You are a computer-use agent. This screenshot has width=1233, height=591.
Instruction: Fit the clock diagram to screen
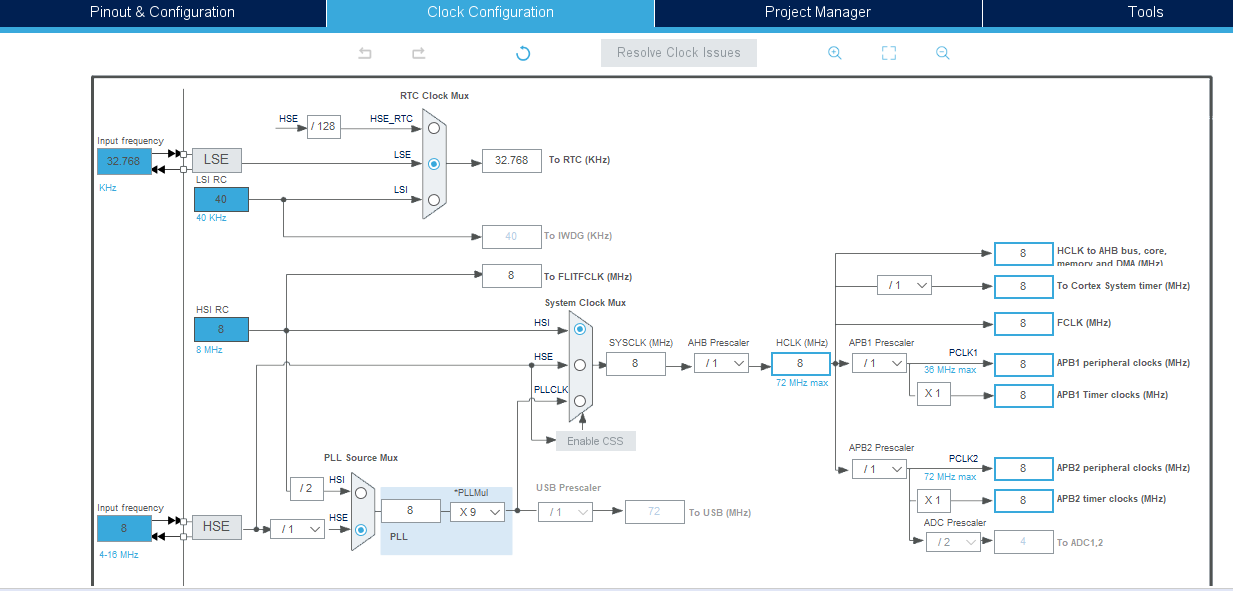click(889, 53)
